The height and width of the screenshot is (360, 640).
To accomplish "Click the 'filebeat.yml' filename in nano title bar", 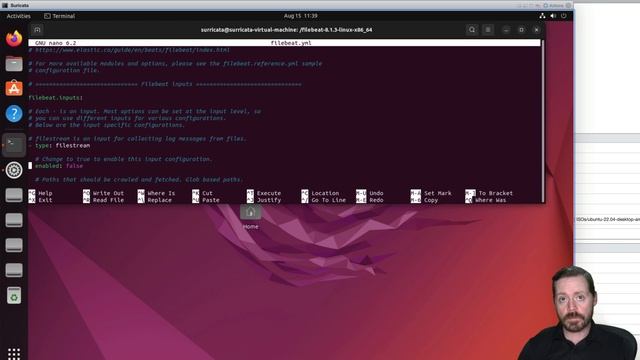I will pos(291,43).
